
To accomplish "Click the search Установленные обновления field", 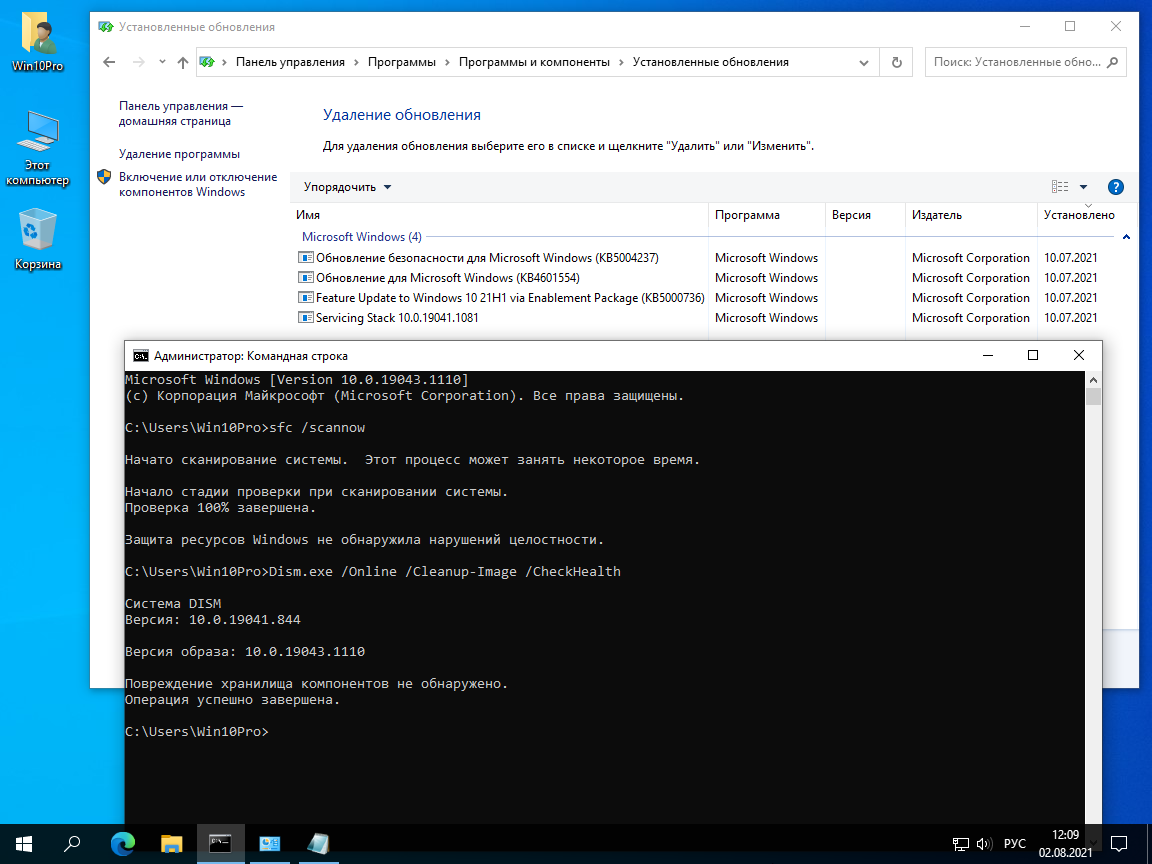I will pos(1017,62).
